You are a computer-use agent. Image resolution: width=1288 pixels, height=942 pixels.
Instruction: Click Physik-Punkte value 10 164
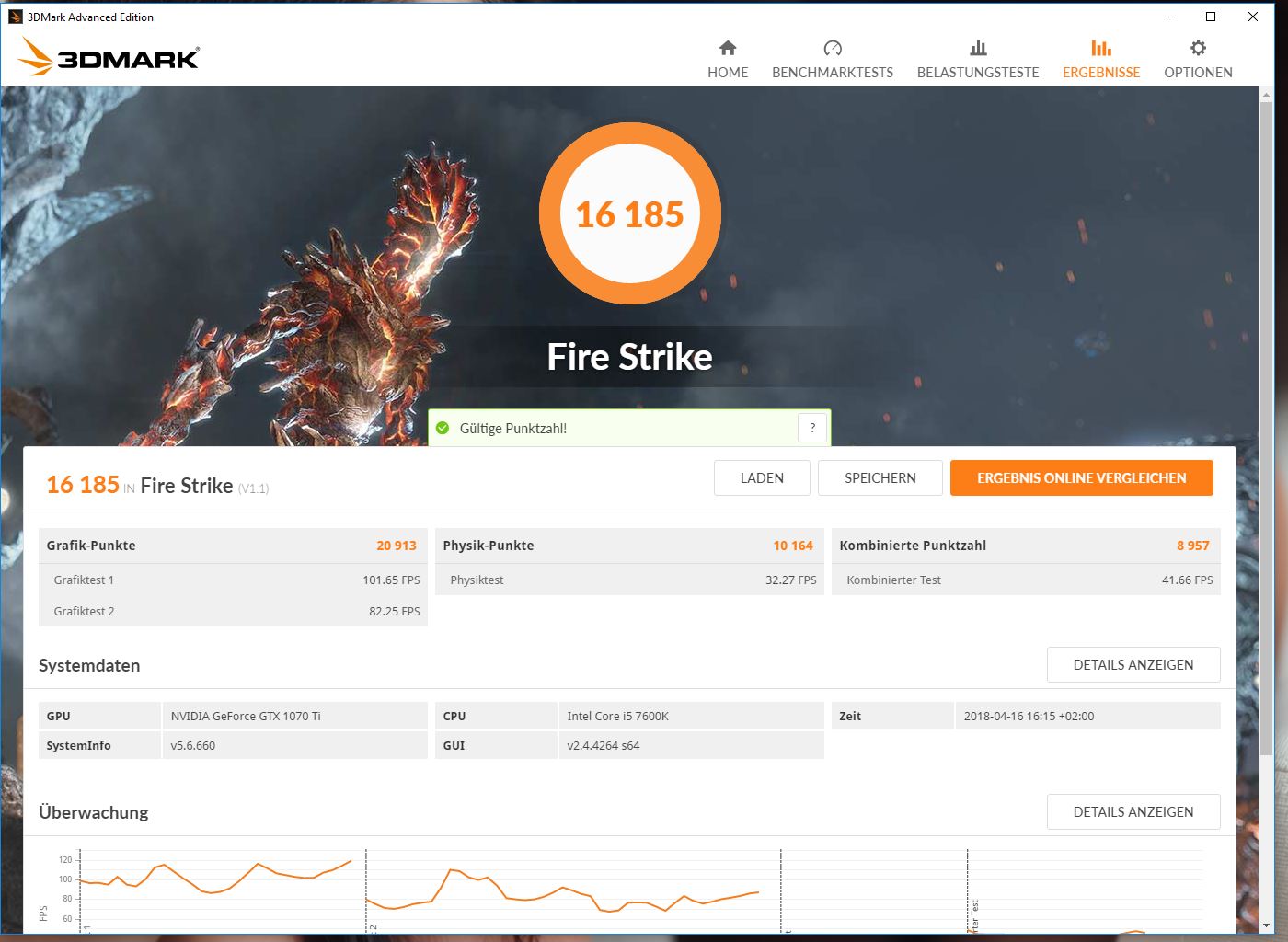793,546
